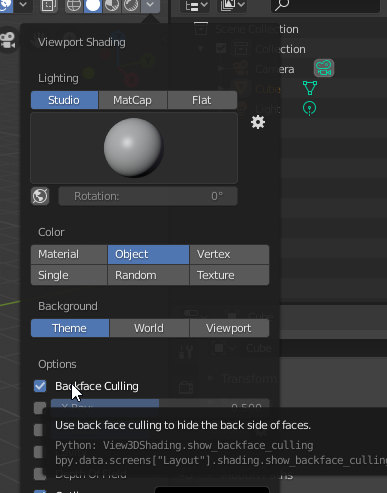Open studio light preferences gear icon
The width and height of the screenshot is (387, 493).
click(258, 122)
